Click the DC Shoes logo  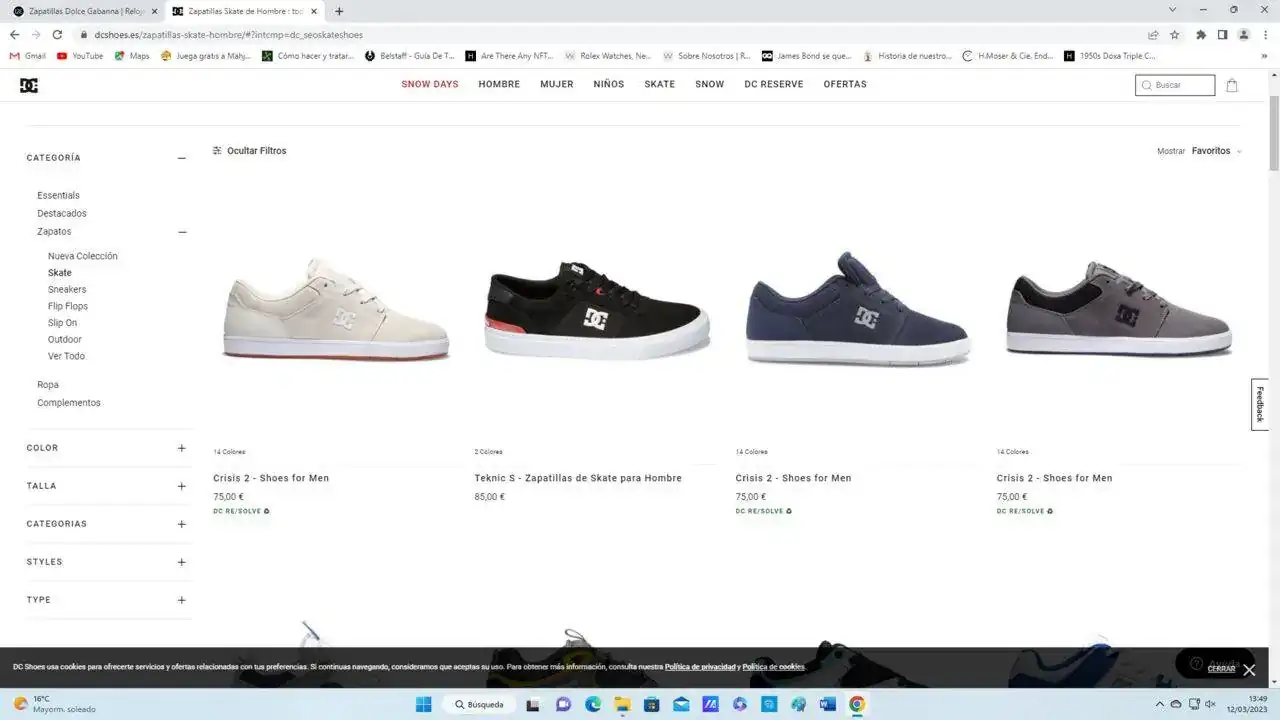click(x=29, y=85)
